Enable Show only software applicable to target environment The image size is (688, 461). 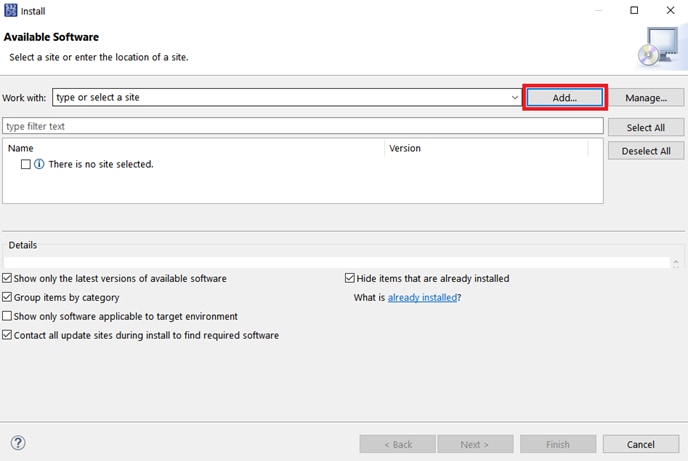click(8, 317)
